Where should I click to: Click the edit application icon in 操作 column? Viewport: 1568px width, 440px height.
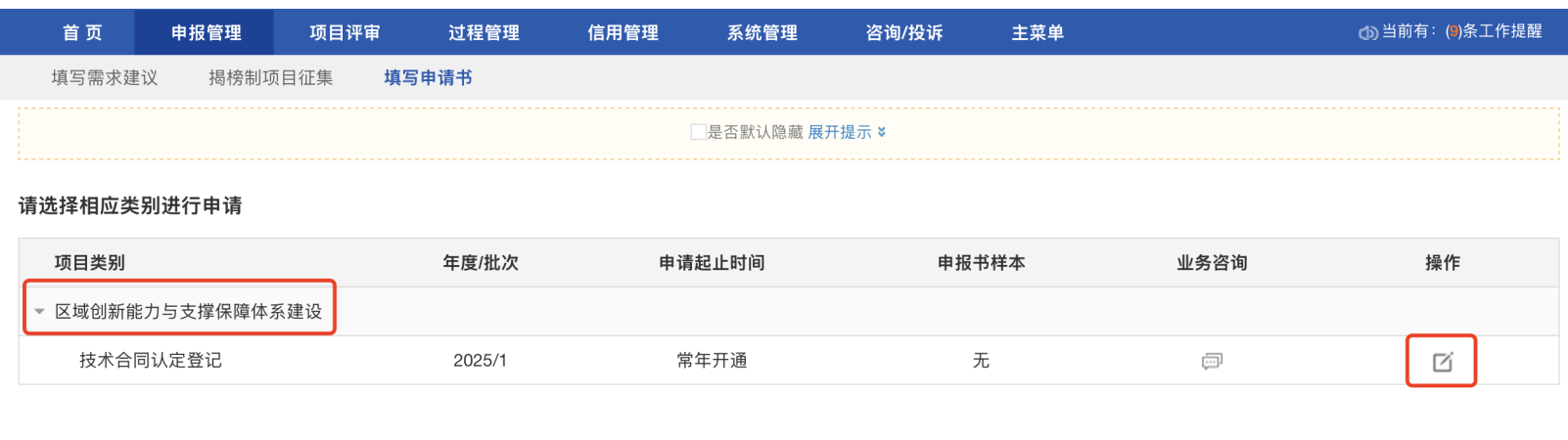[1442, 362]
